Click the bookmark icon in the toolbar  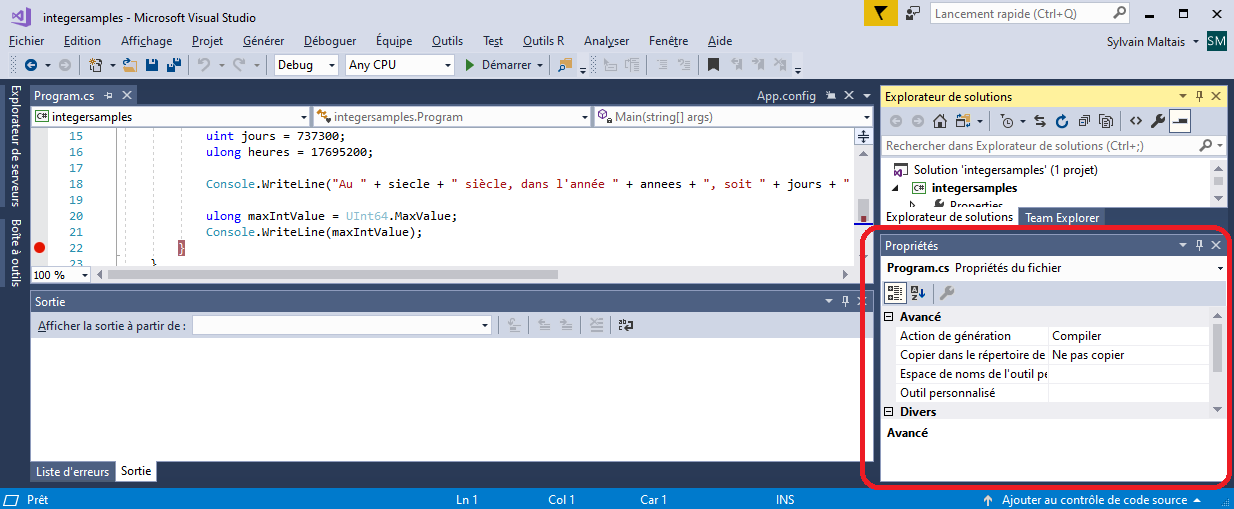pyautogui.click(x=713, y=65)
